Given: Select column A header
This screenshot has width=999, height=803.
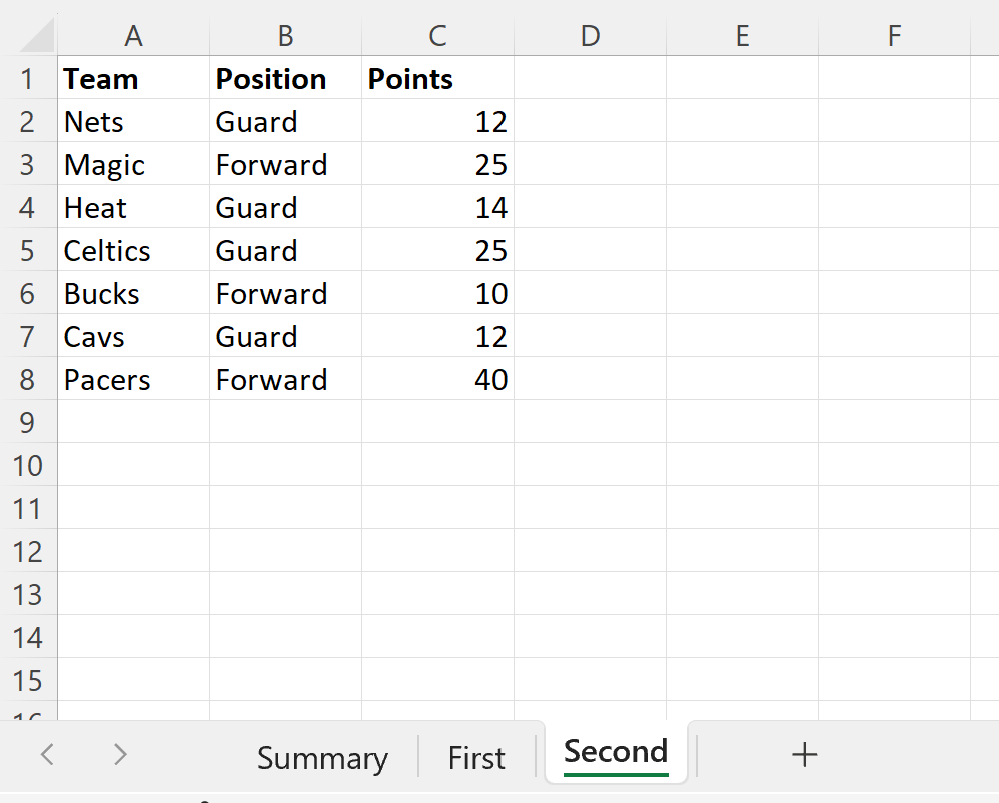Looking at the screenshot, I should point(133,36).
